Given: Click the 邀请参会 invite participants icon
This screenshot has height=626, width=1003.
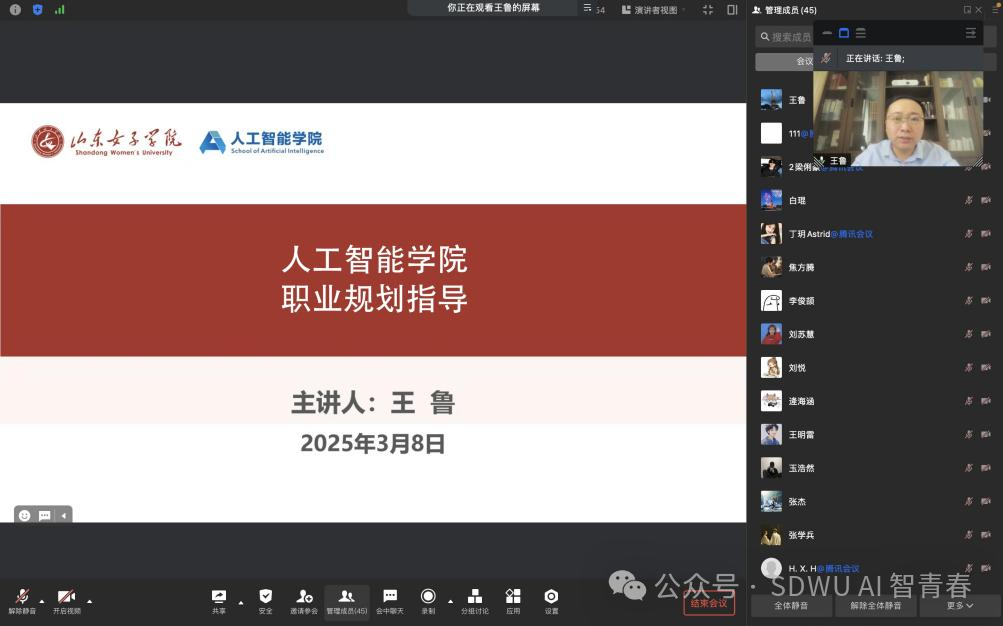Looking at the screenshot, I should click(304, 597).
